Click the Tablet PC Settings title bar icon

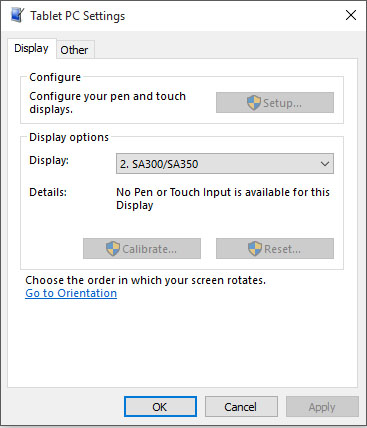(x=17, y=15)
